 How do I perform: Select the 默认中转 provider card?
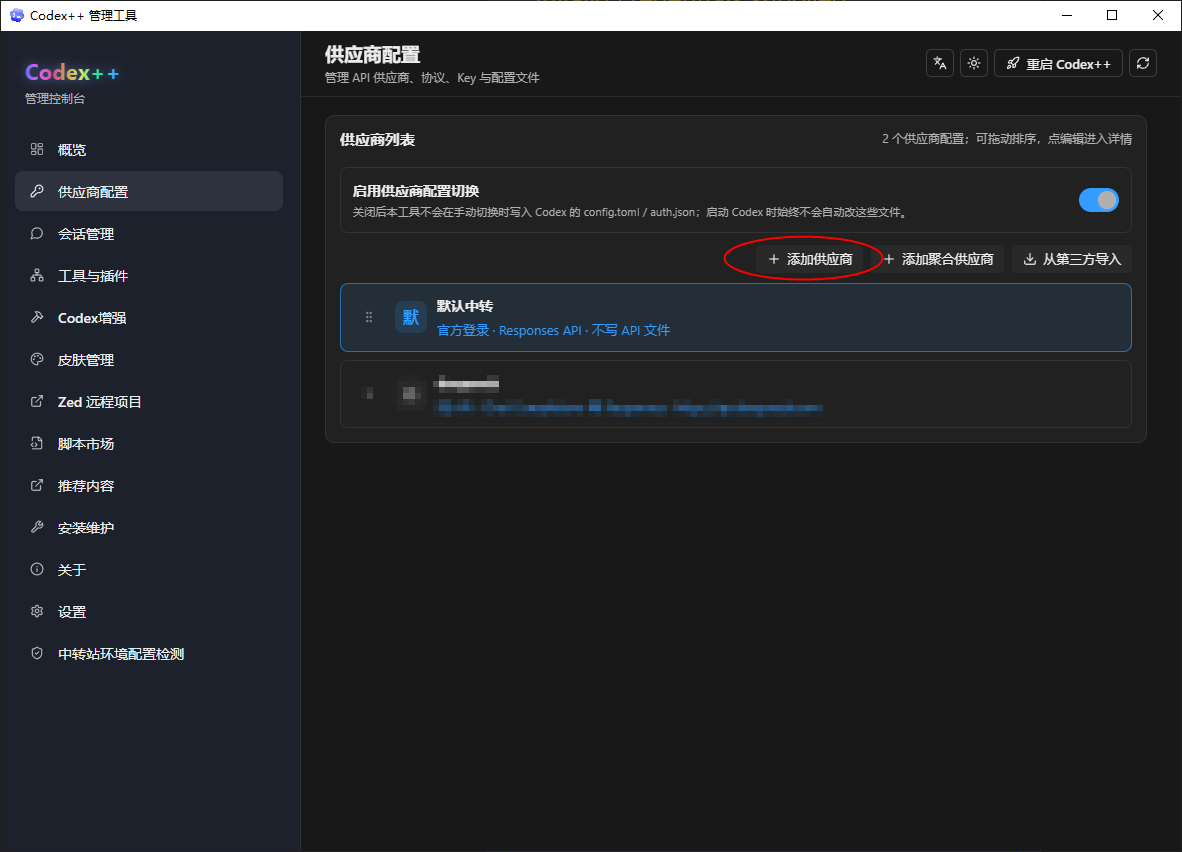pyautogui.click(x=736, y=317)
